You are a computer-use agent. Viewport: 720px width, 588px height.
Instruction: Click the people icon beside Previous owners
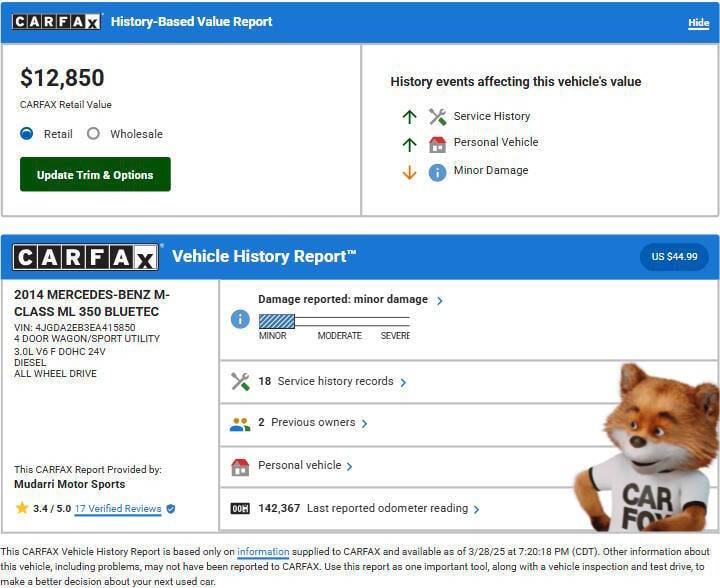(240, 424)
